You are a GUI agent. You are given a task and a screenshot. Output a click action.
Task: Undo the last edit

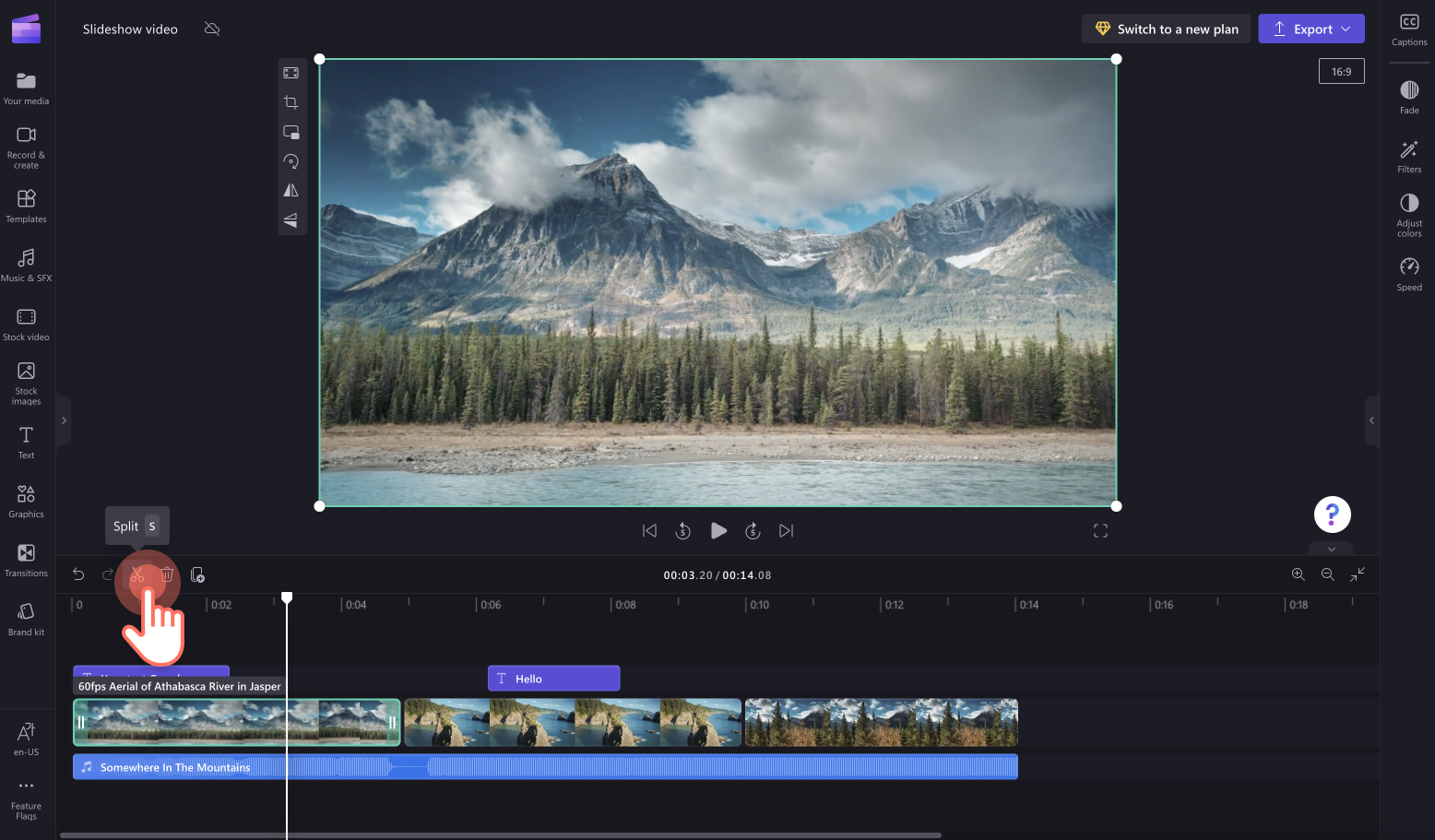78,574
